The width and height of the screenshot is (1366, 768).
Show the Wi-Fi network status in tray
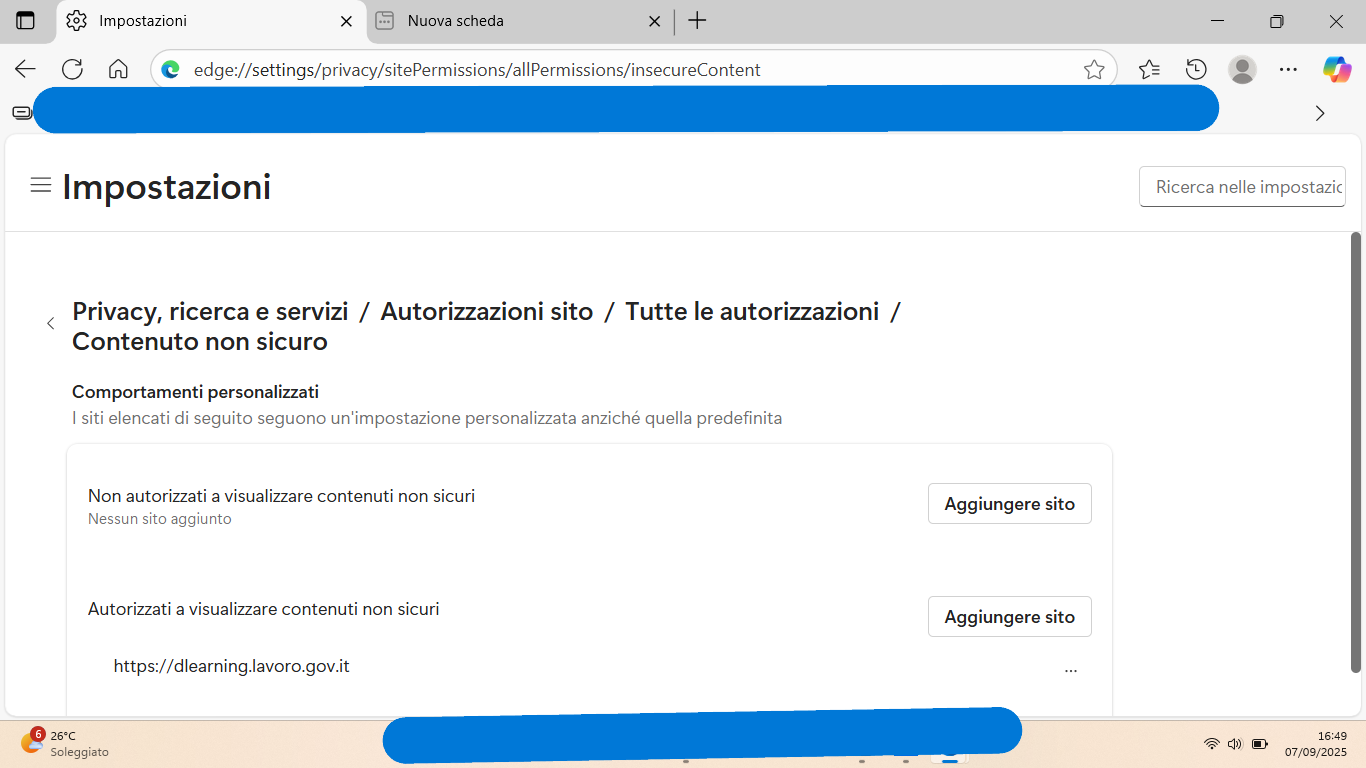click(1212, 744)
